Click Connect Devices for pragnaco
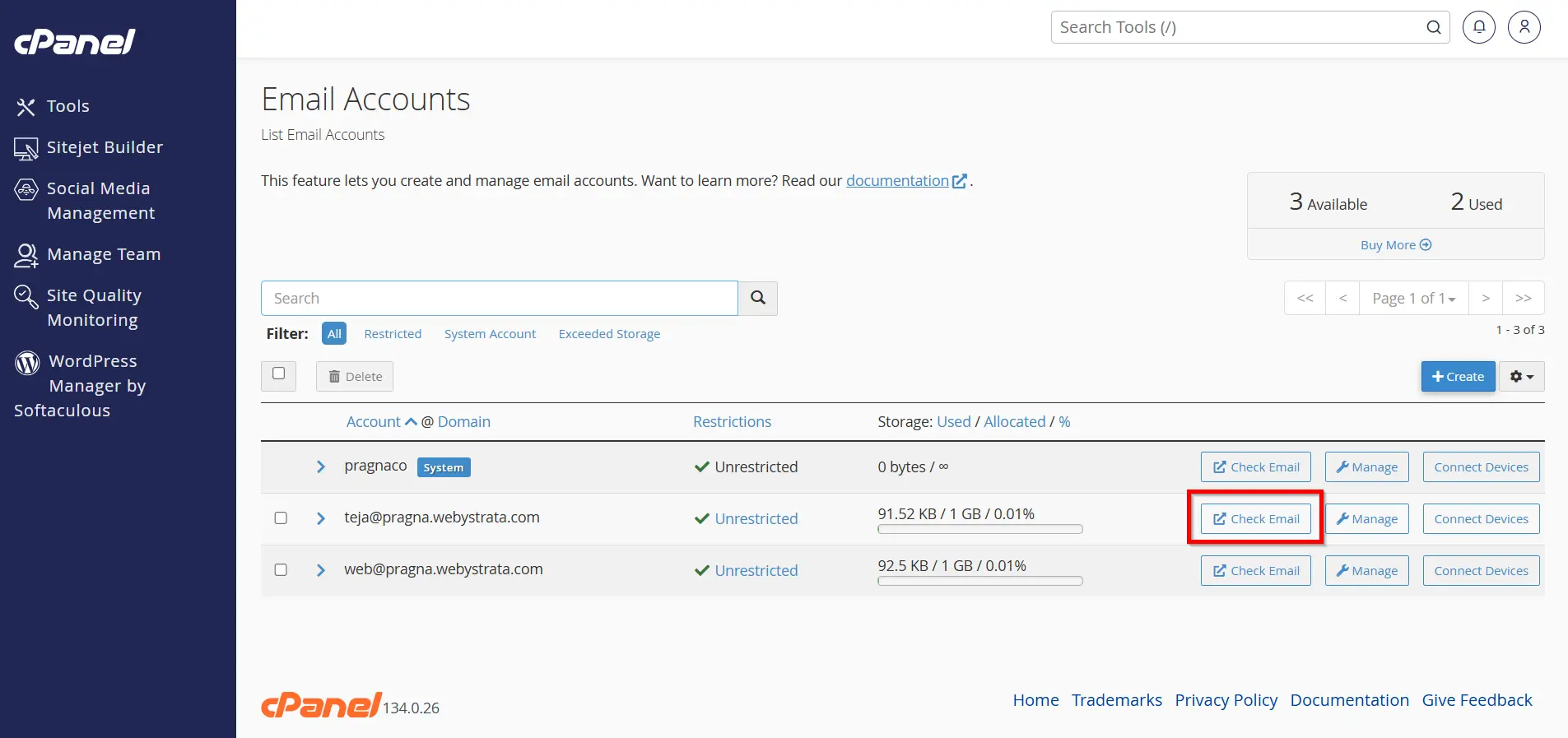Screen dimensions: 1568x738 1482,466
